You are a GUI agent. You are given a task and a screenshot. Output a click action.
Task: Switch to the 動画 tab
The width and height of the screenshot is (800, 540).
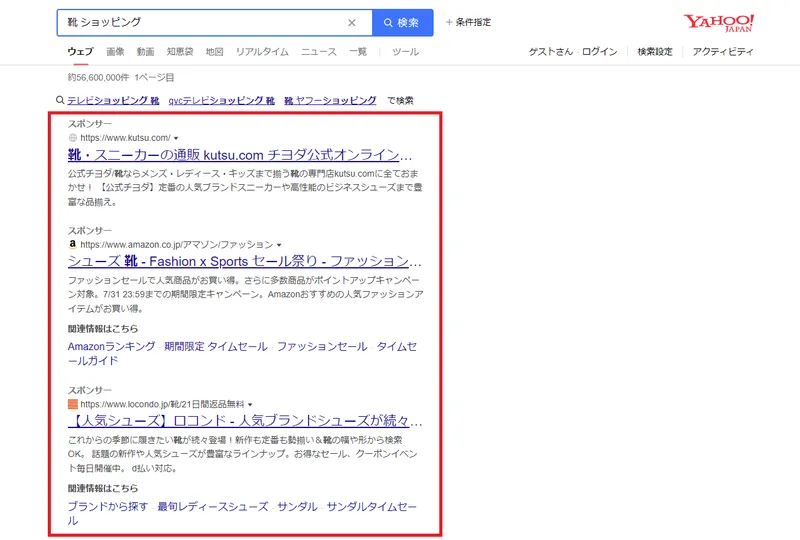(145, 52)
